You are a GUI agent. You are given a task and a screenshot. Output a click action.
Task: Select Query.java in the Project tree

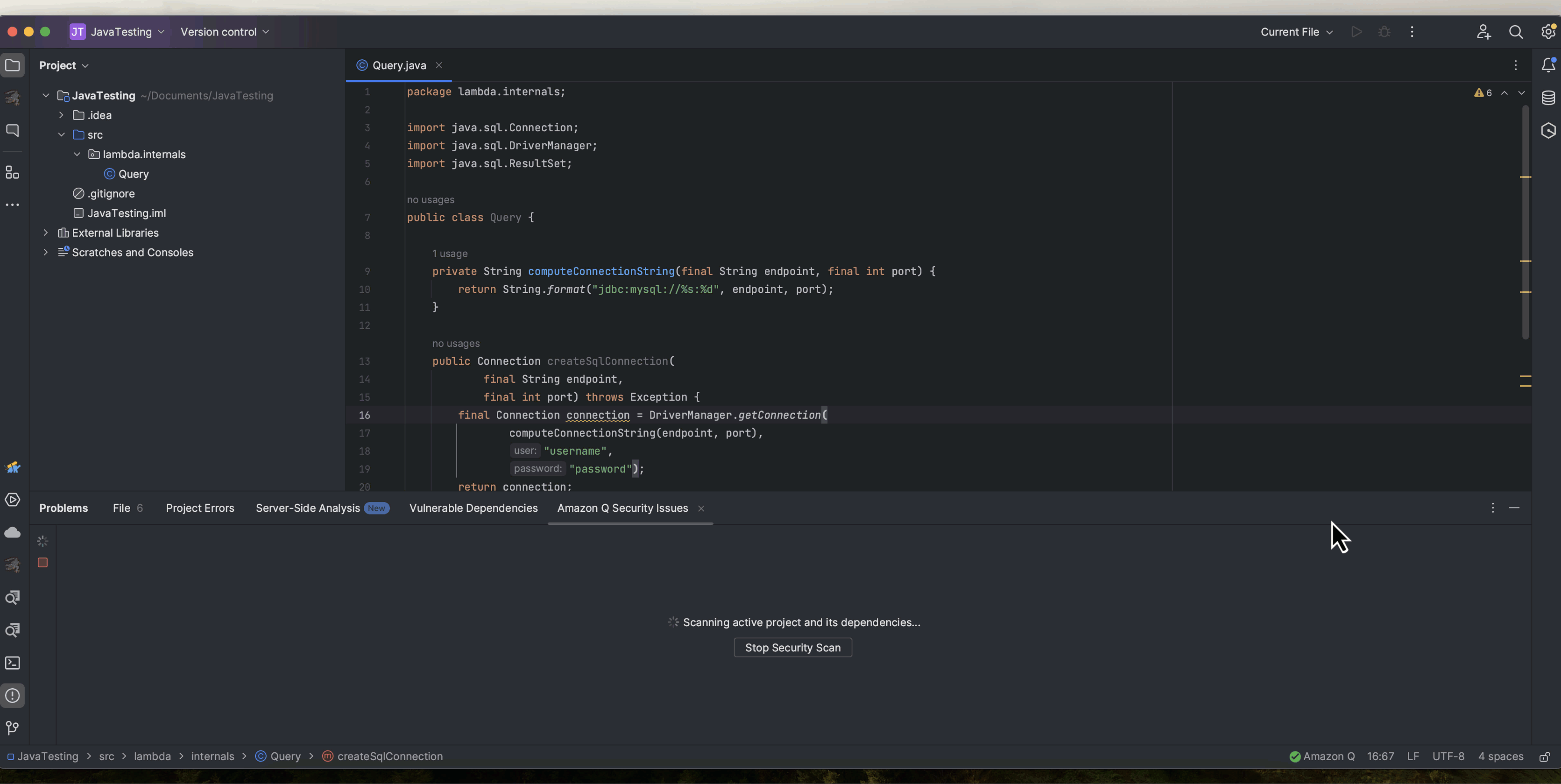click(134, 174)
